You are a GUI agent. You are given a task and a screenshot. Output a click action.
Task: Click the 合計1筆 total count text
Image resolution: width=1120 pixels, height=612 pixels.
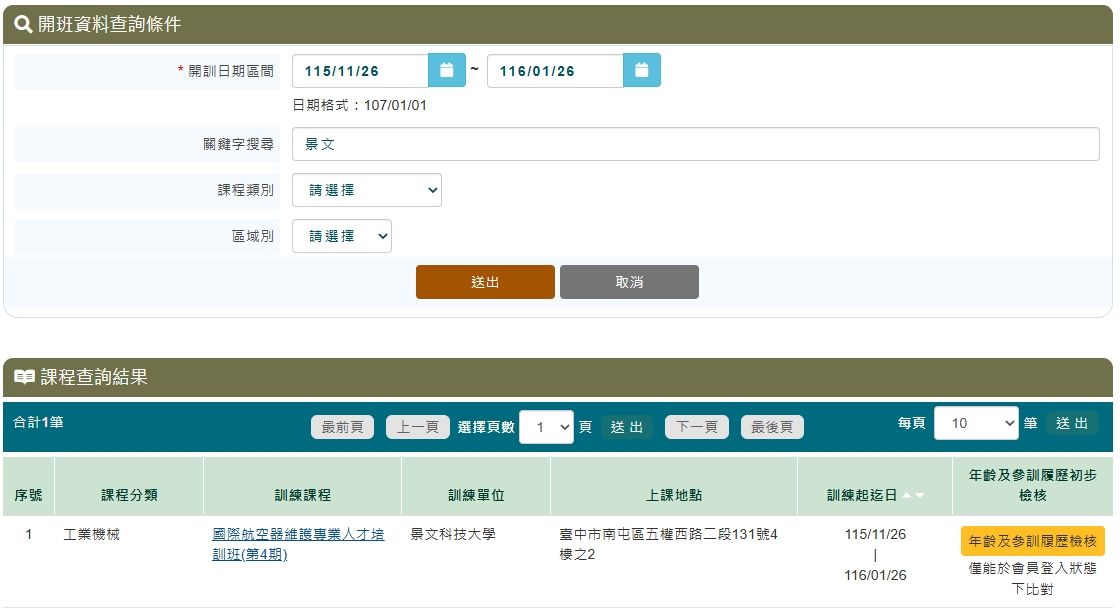click(39, 422)
